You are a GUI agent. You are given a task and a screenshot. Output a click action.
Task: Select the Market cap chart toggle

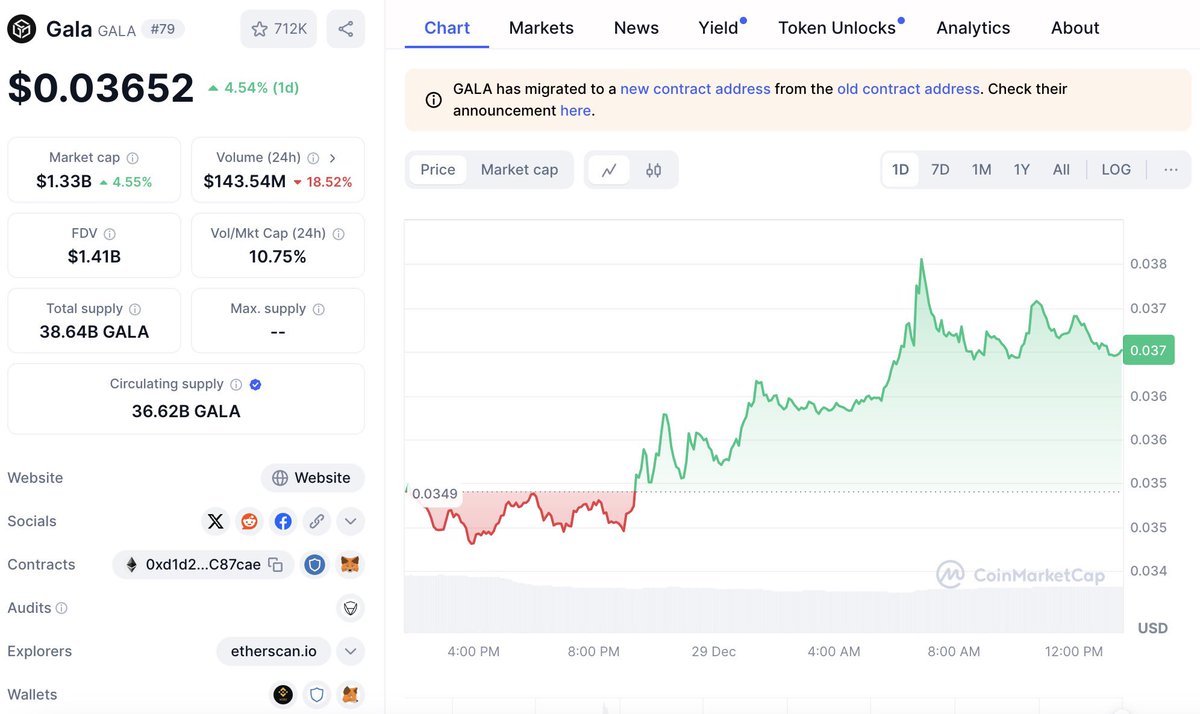pos(519,170)
